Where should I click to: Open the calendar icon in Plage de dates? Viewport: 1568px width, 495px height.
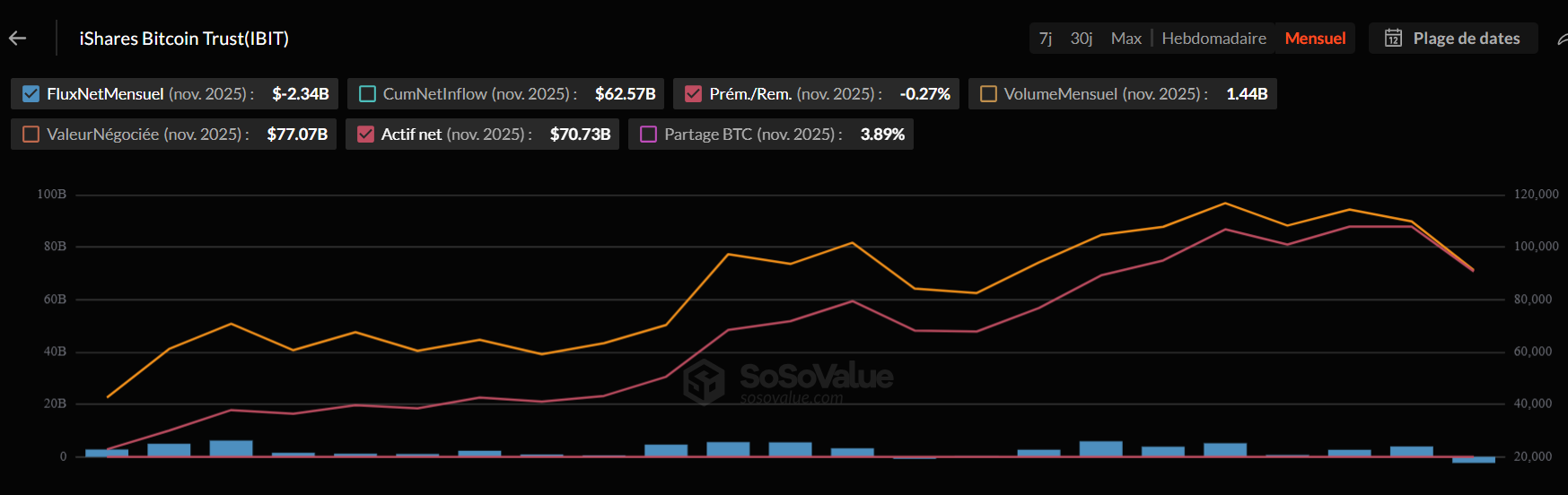point(1393,38)
